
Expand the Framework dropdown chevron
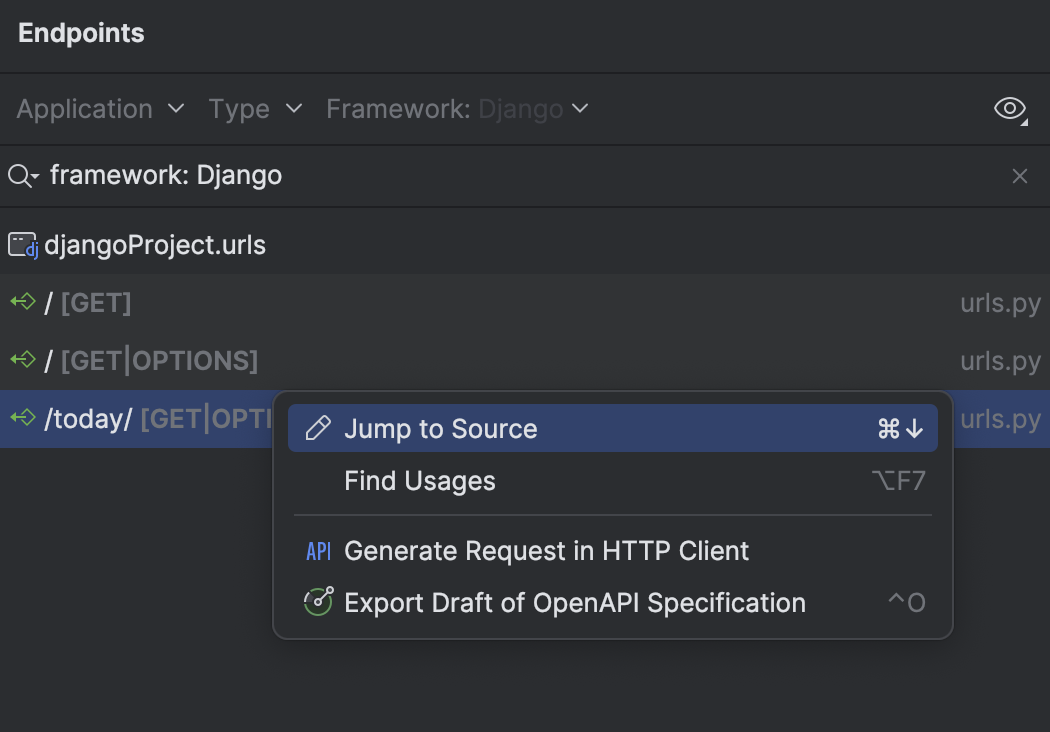tap(581, 109)
